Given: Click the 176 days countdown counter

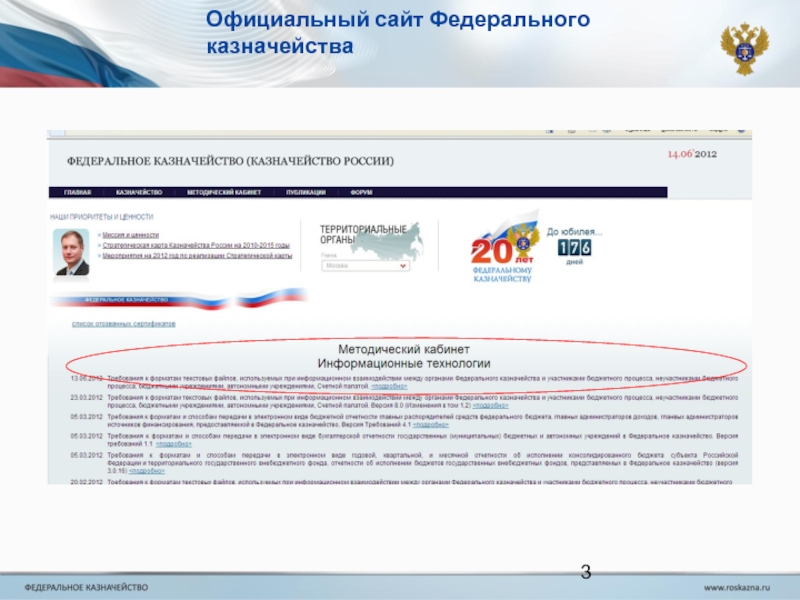Looking at the screenshot, I should click(x=574, y=247).
